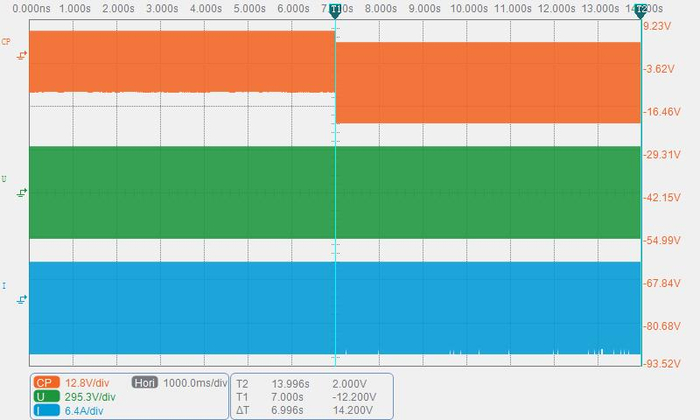The image size is (700, 420).
Task: Open the 1000.0ms/div horizontal scale value
Action: [195, 383]
